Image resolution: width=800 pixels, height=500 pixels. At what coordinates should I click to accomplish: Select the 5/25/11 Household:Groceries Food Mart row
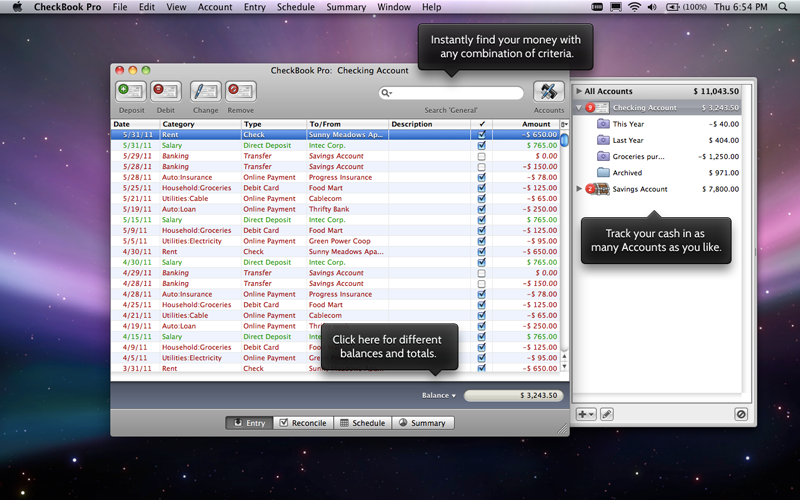coord(335,188)
